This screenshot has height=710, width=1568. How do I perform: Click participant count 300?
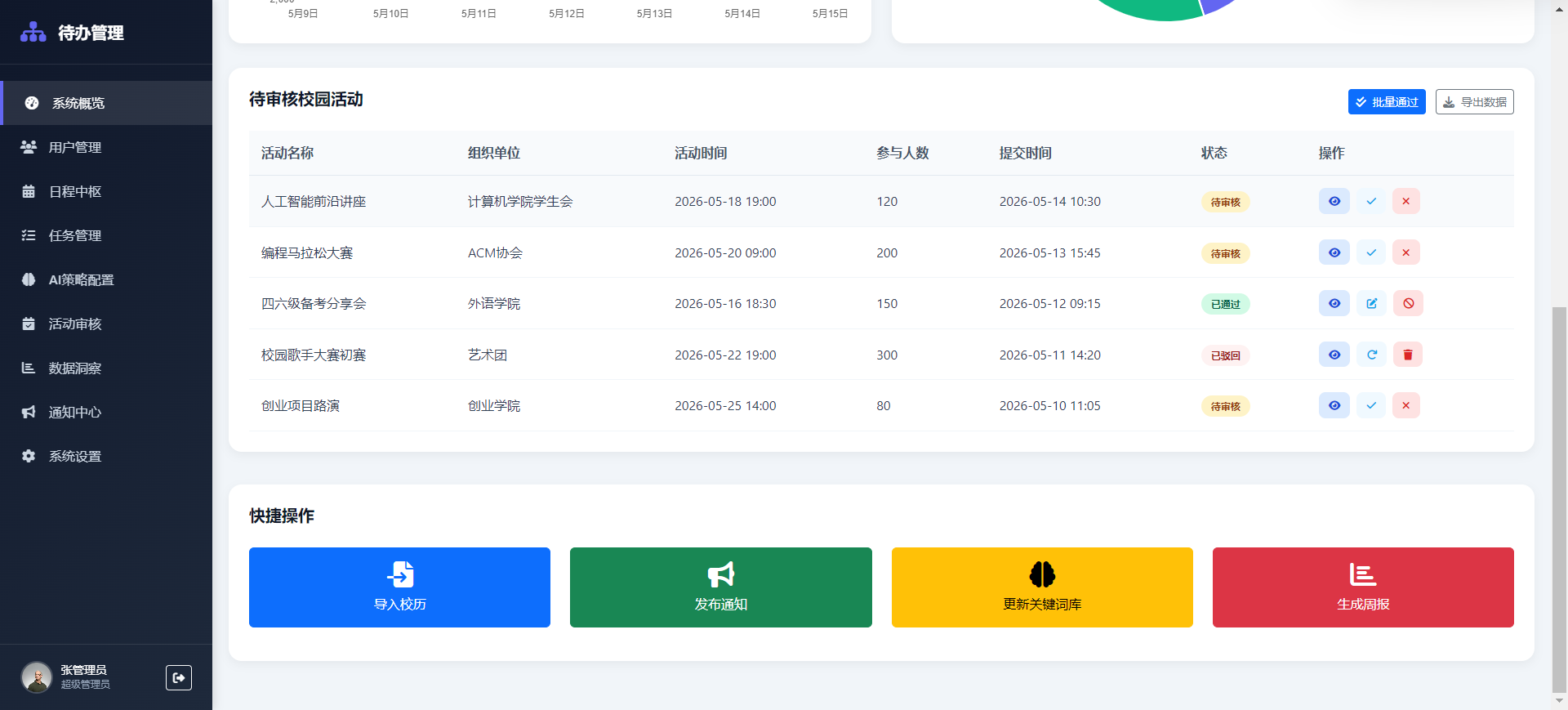click(x=887, y=355)
